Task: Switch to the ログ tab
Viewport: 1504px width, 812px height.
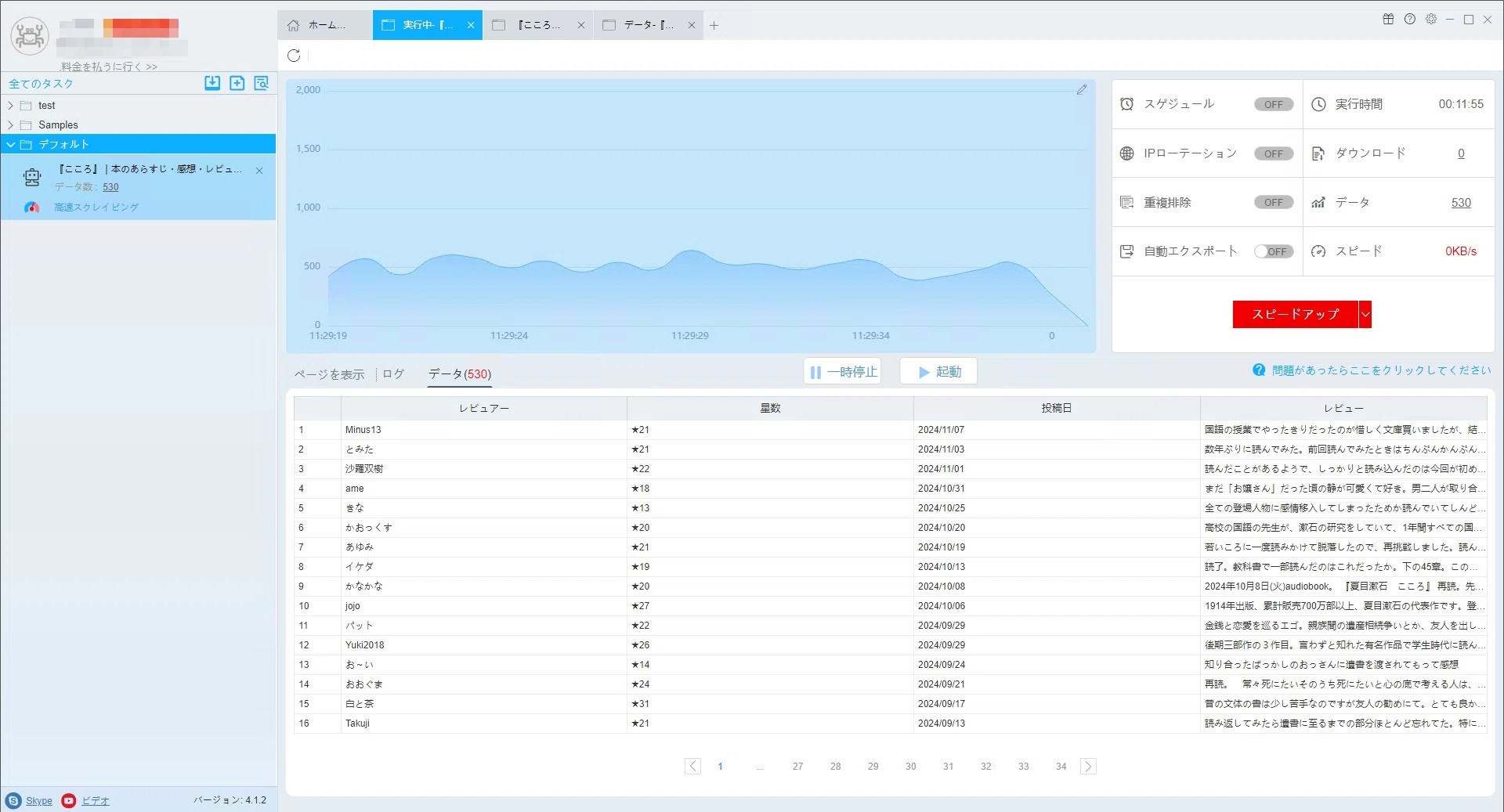Action: pos(393,374)
